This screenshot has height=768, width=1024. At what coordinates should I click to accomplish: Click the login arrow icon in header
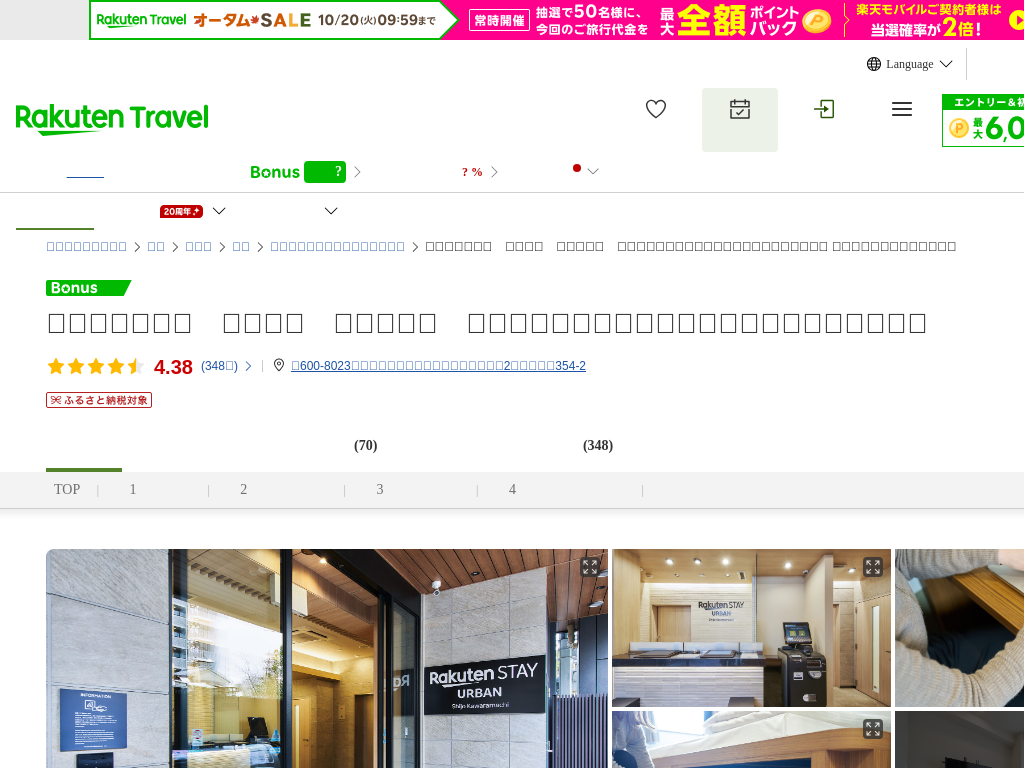click(824, 109)
